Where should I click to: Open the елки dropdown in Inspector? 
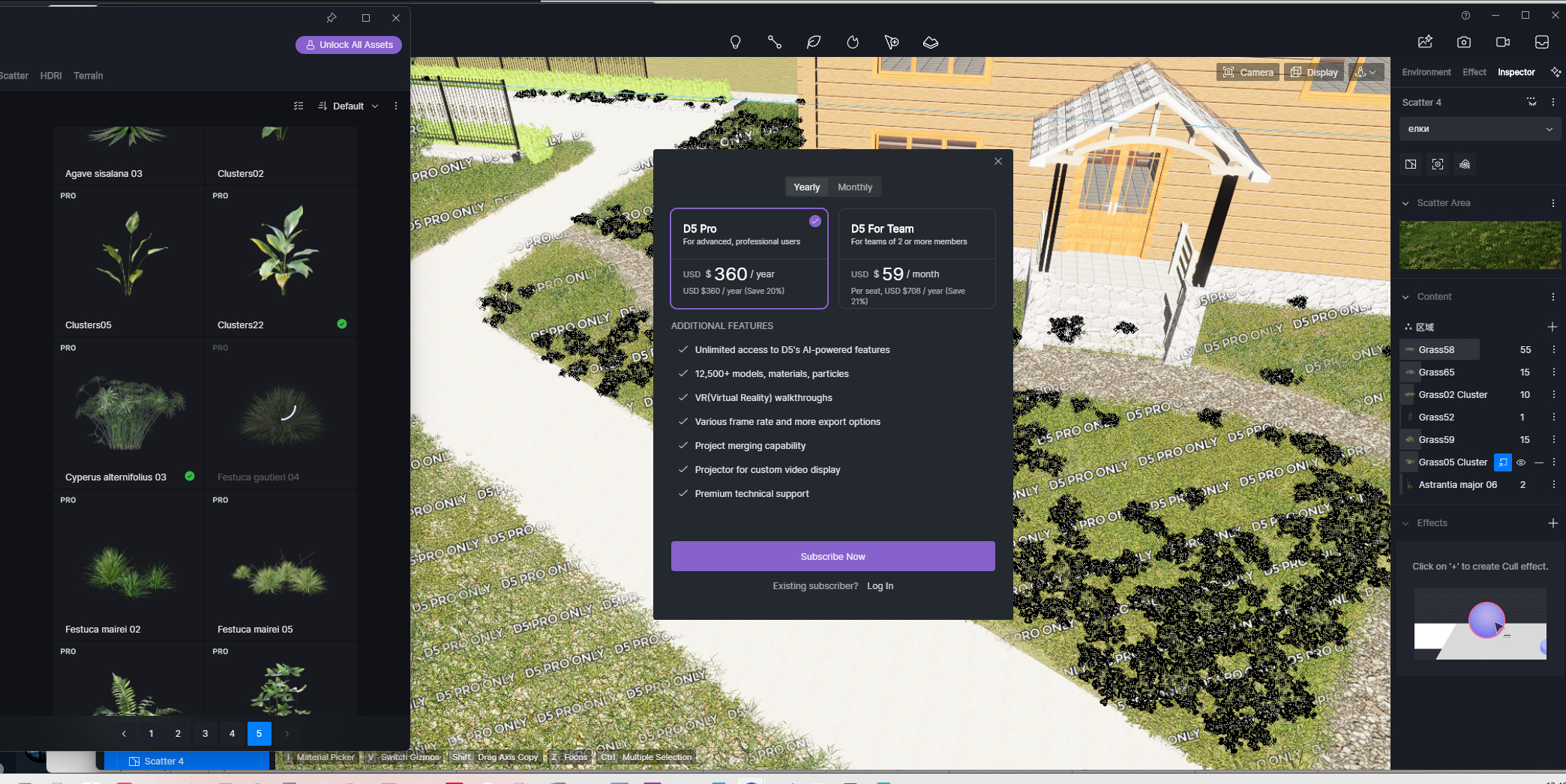(x=1479, y=129)
